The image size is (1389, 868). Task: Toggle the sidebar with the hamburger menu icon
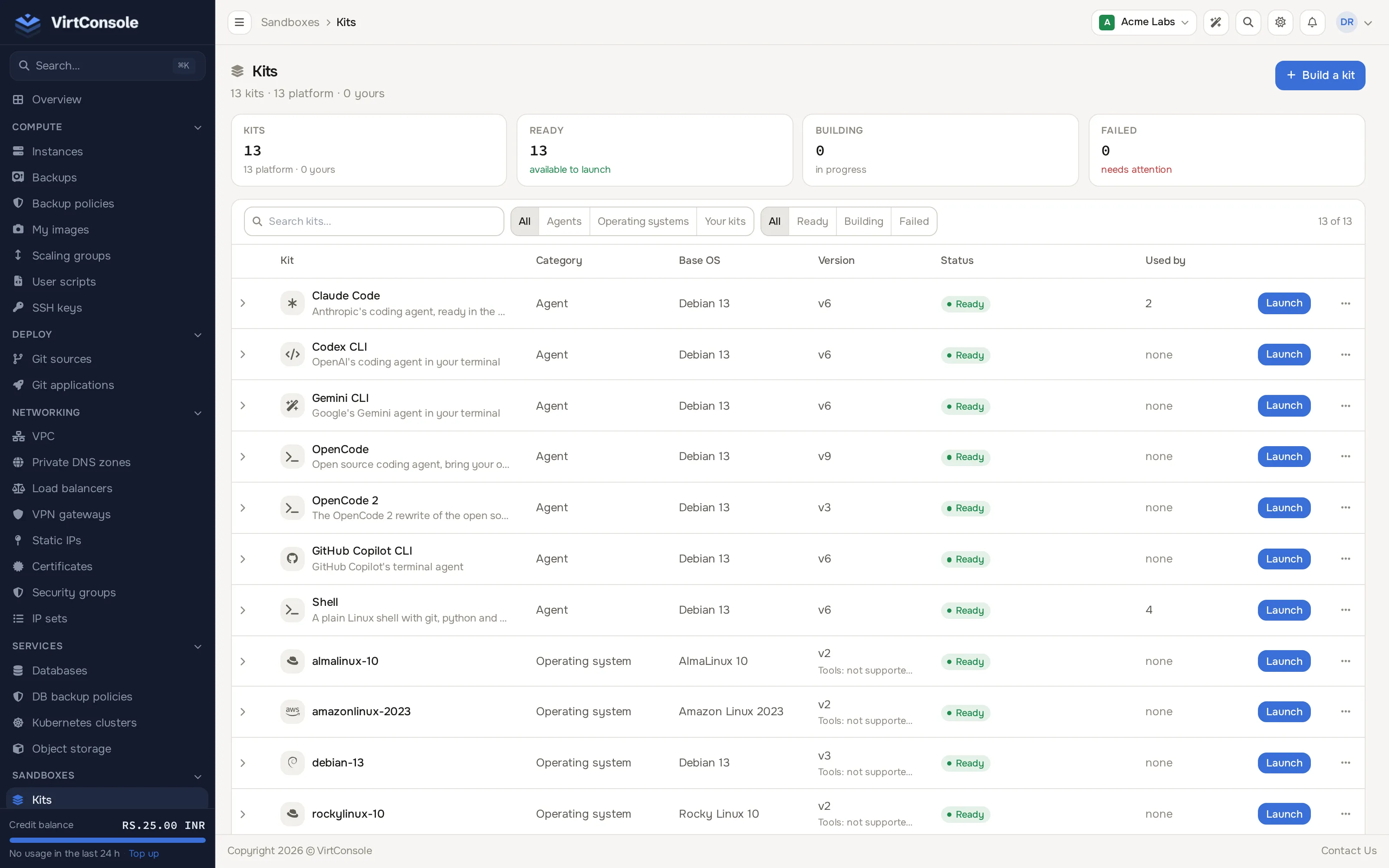tap(239, 23)
